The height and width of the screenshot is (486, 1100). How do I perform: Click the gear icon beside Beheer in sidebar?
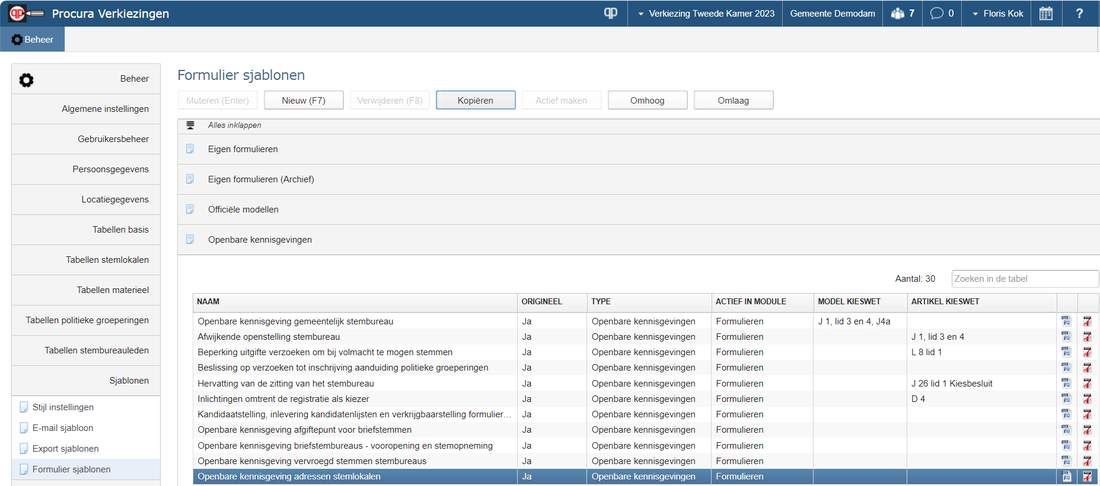[x=26, y=79]
